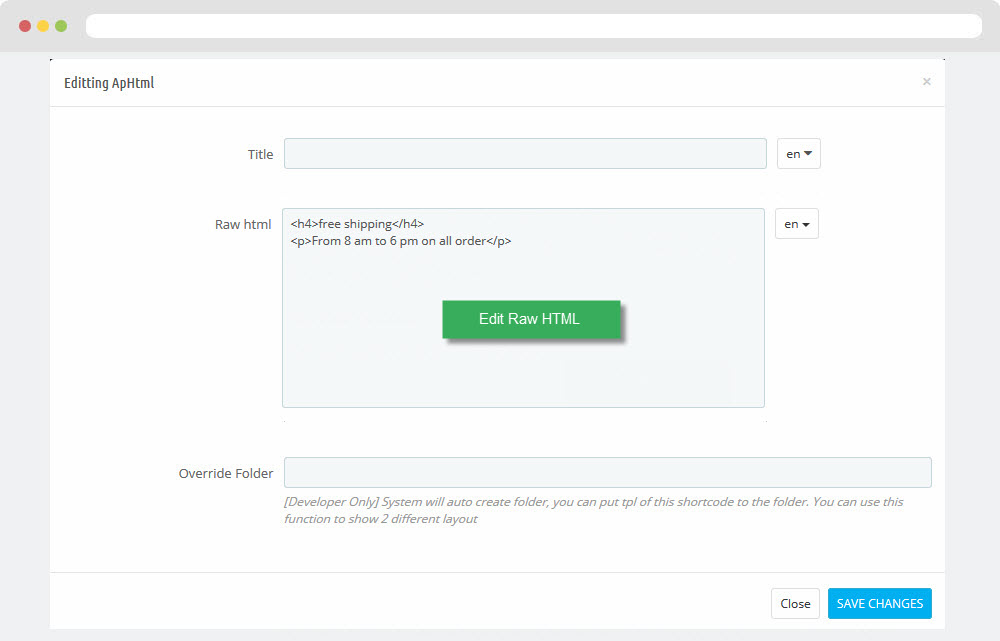Image resolution: width=1000 pixels, height=641 pixels.
Task: Click the Override Folder label
Action: click(x=226, y=473)
